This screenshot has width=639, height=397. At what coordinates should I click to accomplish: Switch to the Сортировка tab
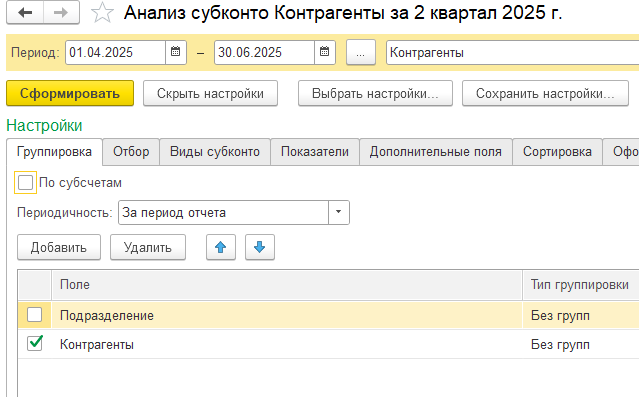pos(557,152)
